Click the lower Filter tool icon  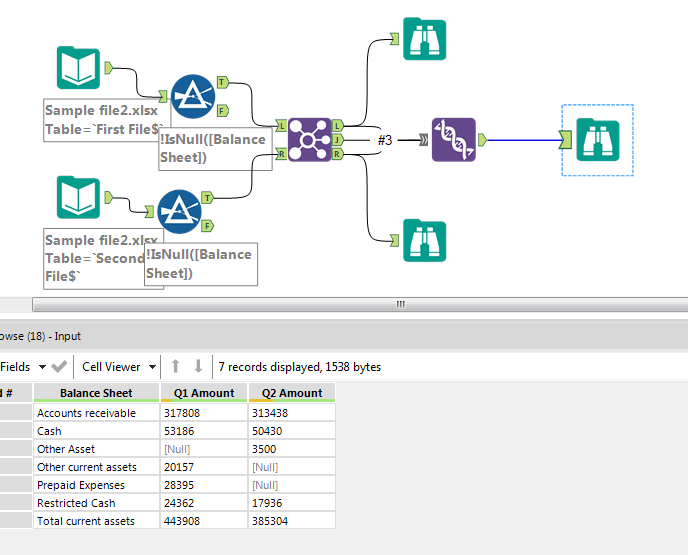tap(178, 212)
